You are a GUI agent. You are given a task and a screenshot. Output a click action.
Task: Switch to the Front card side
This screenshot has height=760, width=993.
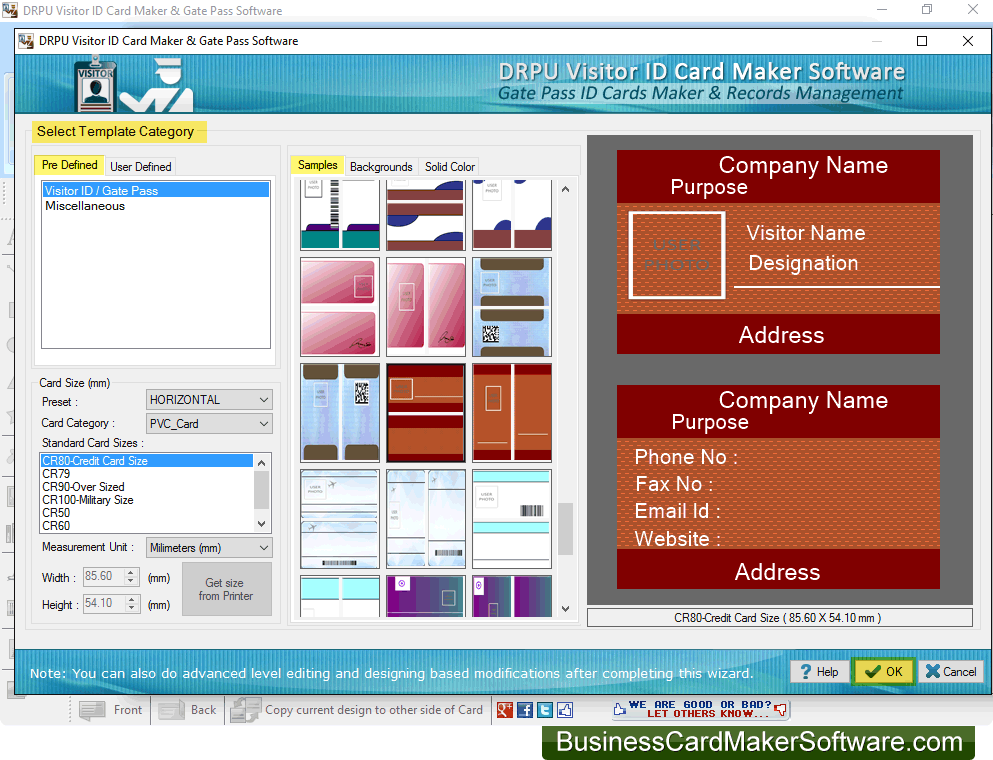point(112,710)
